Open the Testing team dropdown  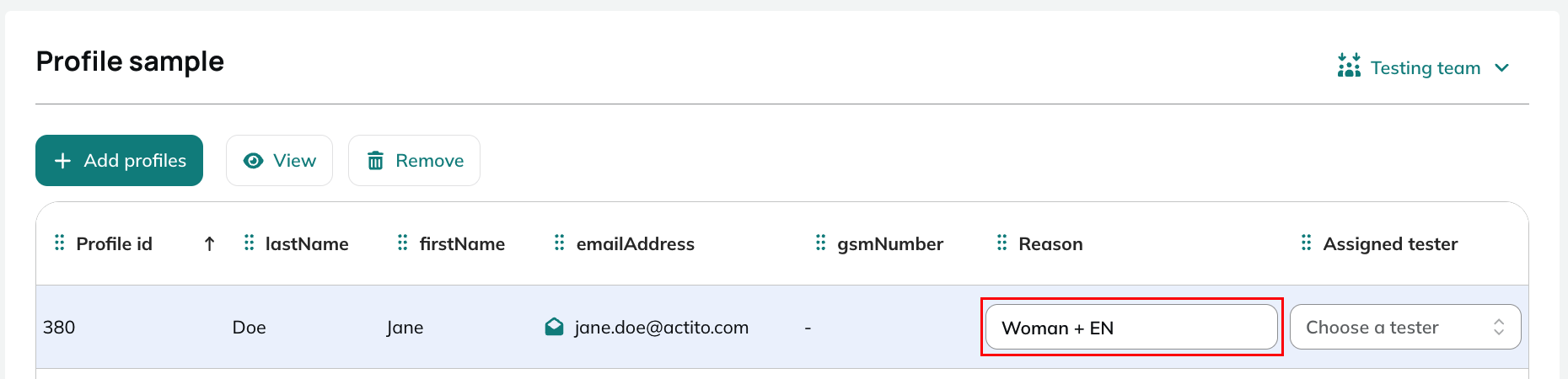coord(1423,67)
